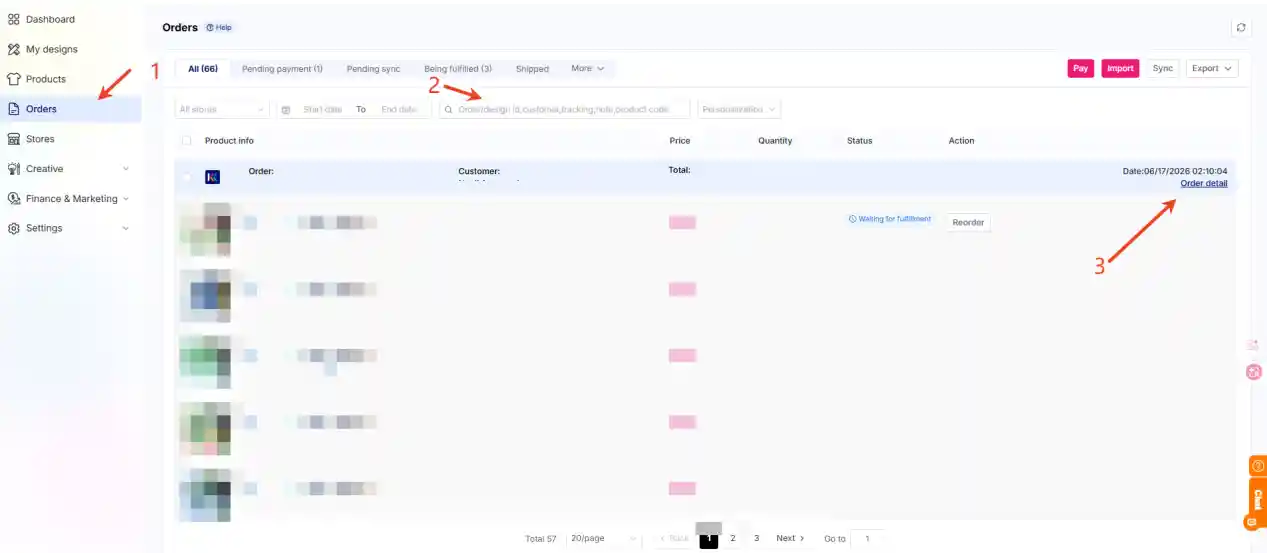
Task: Open the orange Chat widget
Action: (1257, 503)
